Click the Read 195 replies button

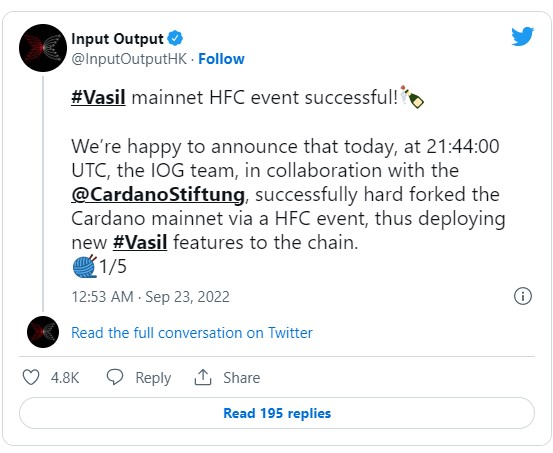[277, 413]
